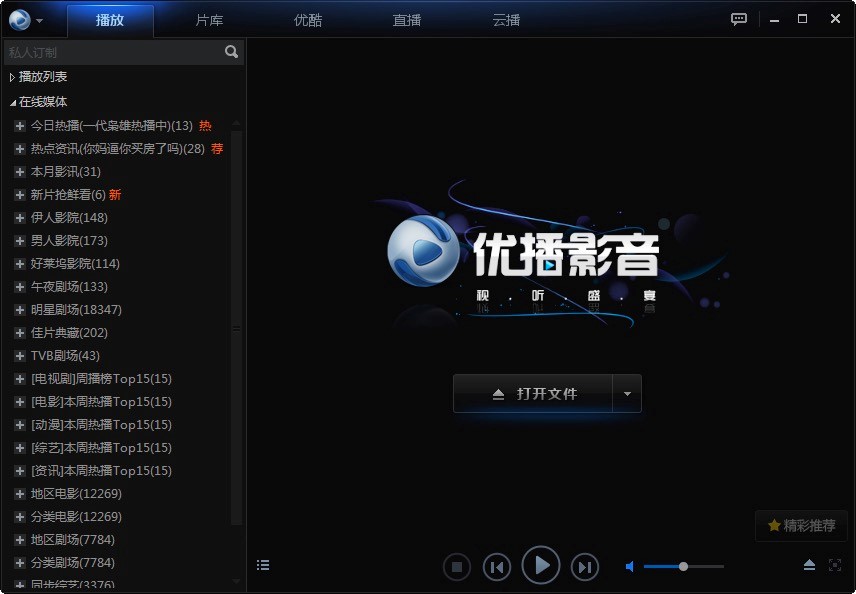Open the feedback message icon
856x594 pixels.
739,20
